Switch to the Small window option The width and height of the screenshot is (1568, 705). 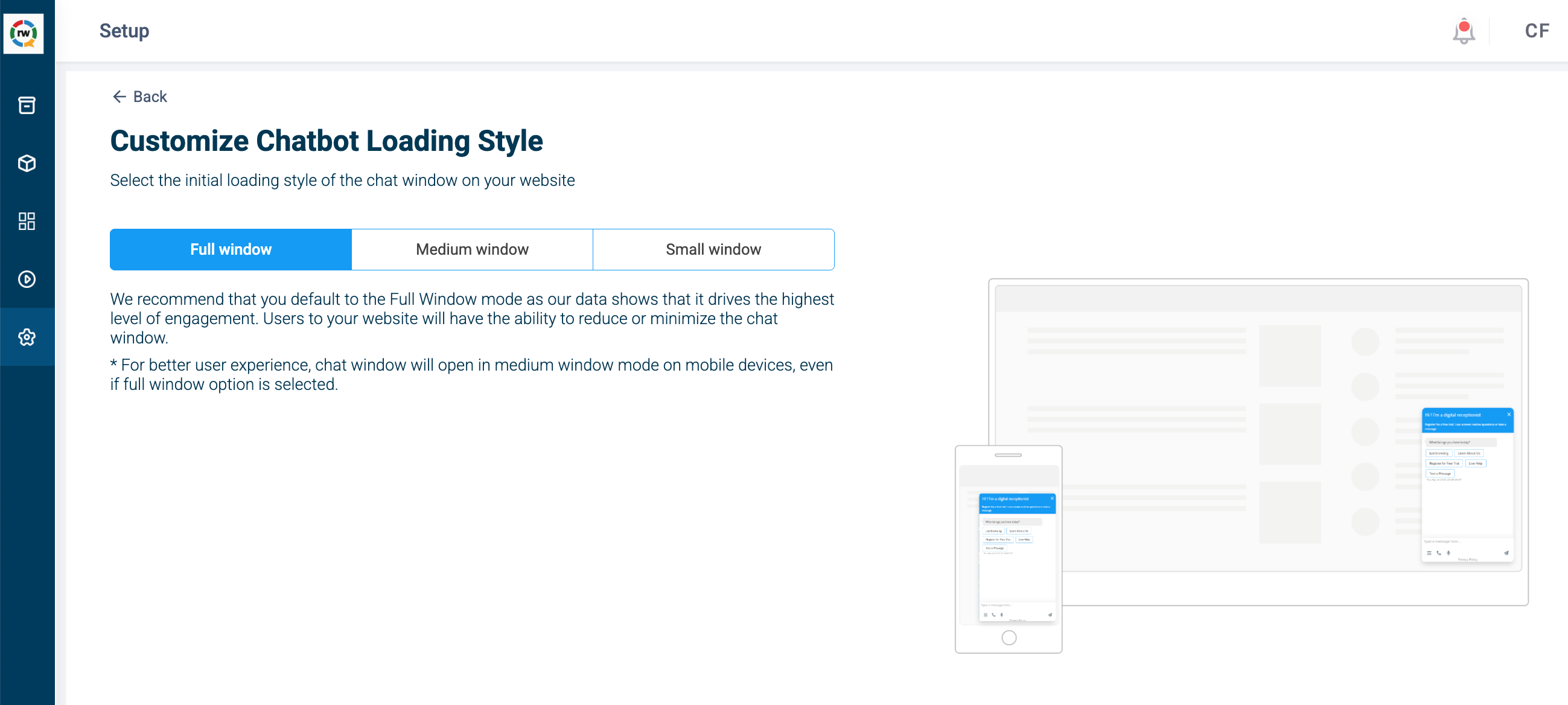(713, 250)
